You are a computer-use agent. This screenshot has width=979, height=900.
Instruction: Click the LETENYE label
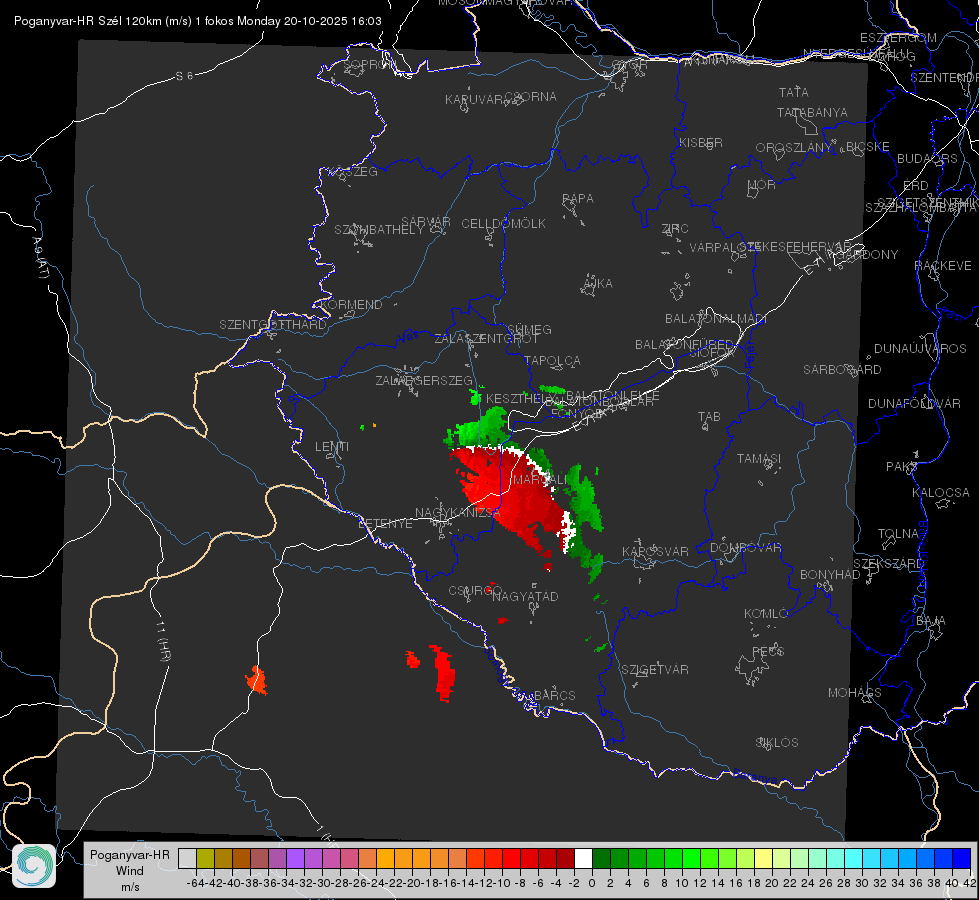tap(385, 524)
